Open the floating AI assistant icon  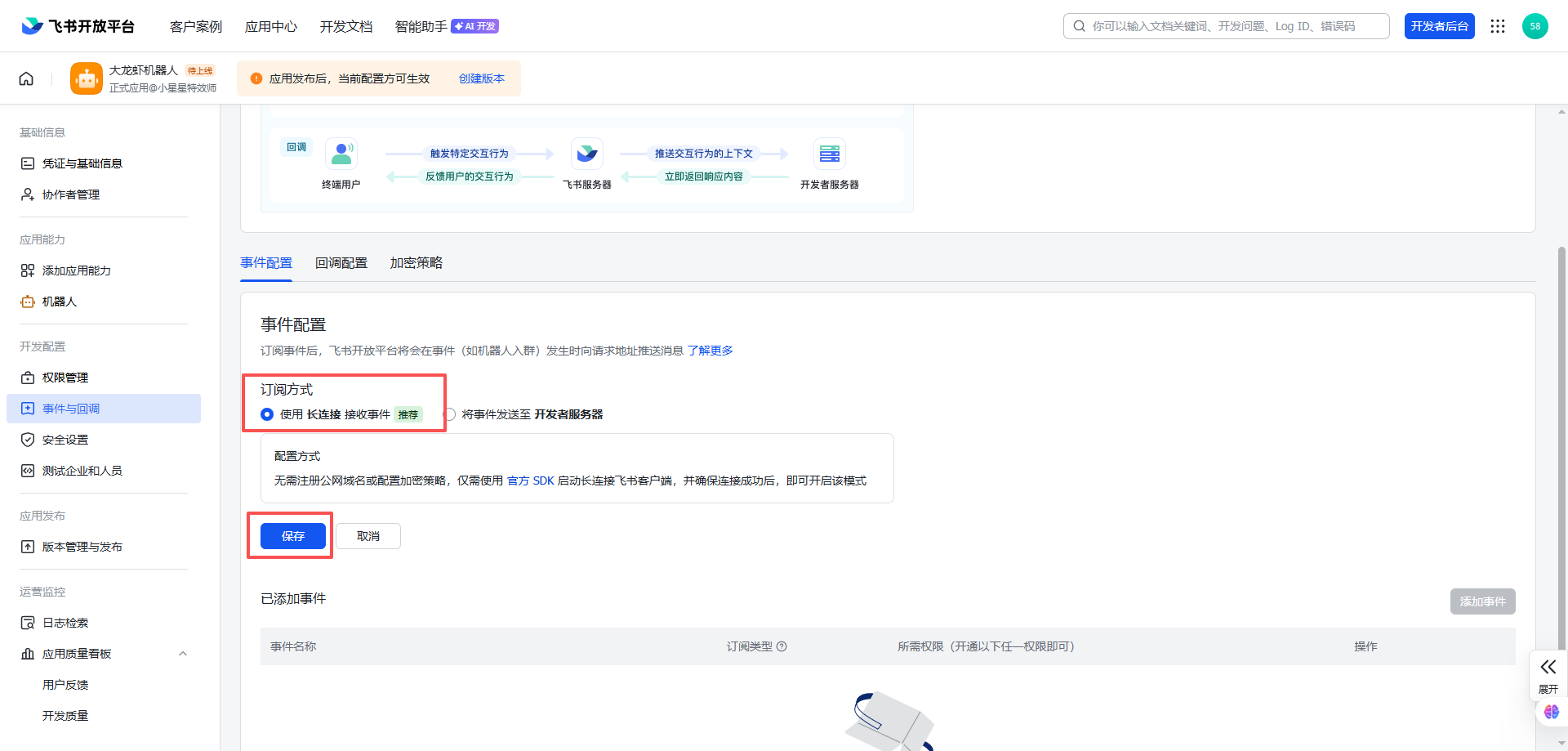(x=1551, y=712)
